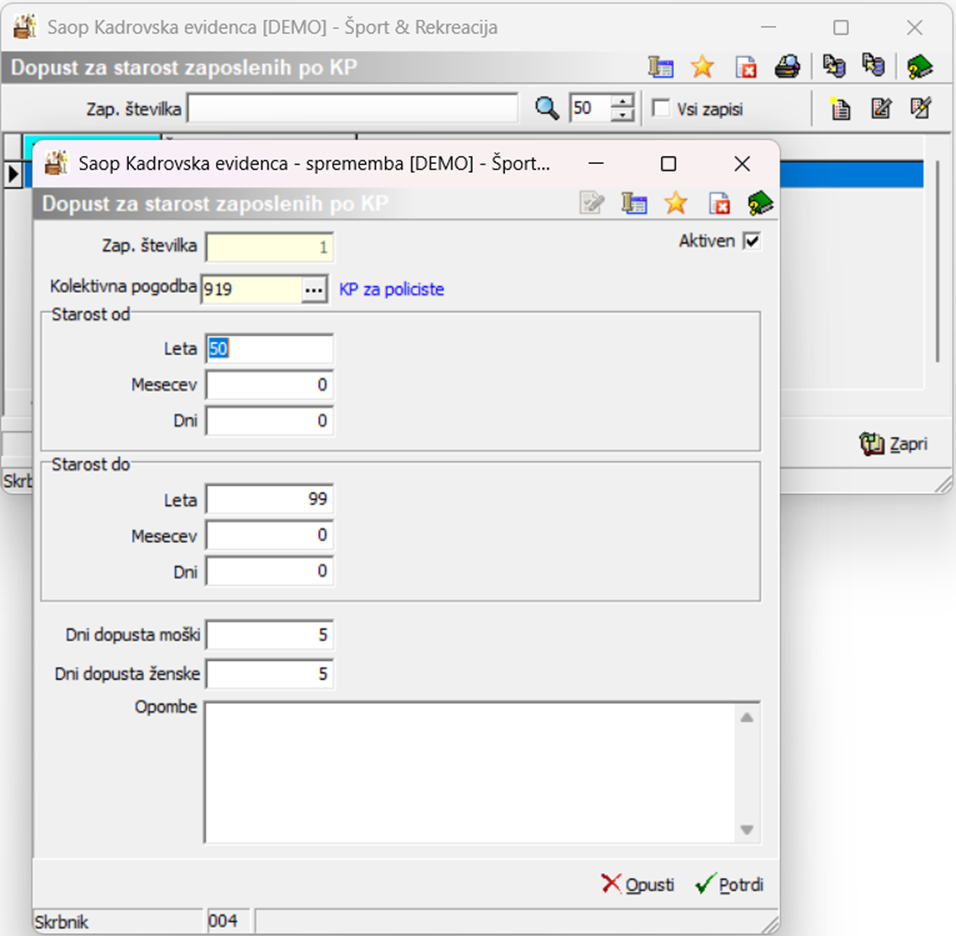Image resolution: width=956 pixels, height=936 pixels.
Task: Click the column settings icon in back window toolbar
Action: [661, 66]
